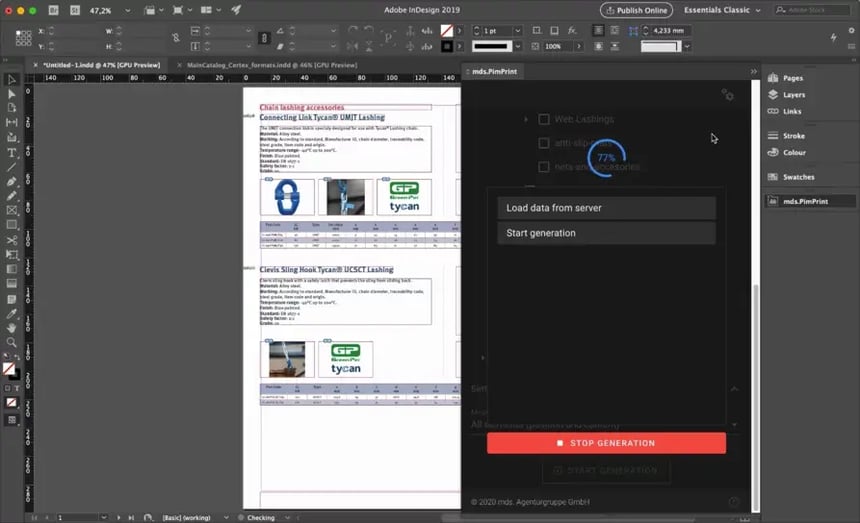The image size is (860, 523).
Task: Select the Rectangle Frame tool
Action: (11, 210)
